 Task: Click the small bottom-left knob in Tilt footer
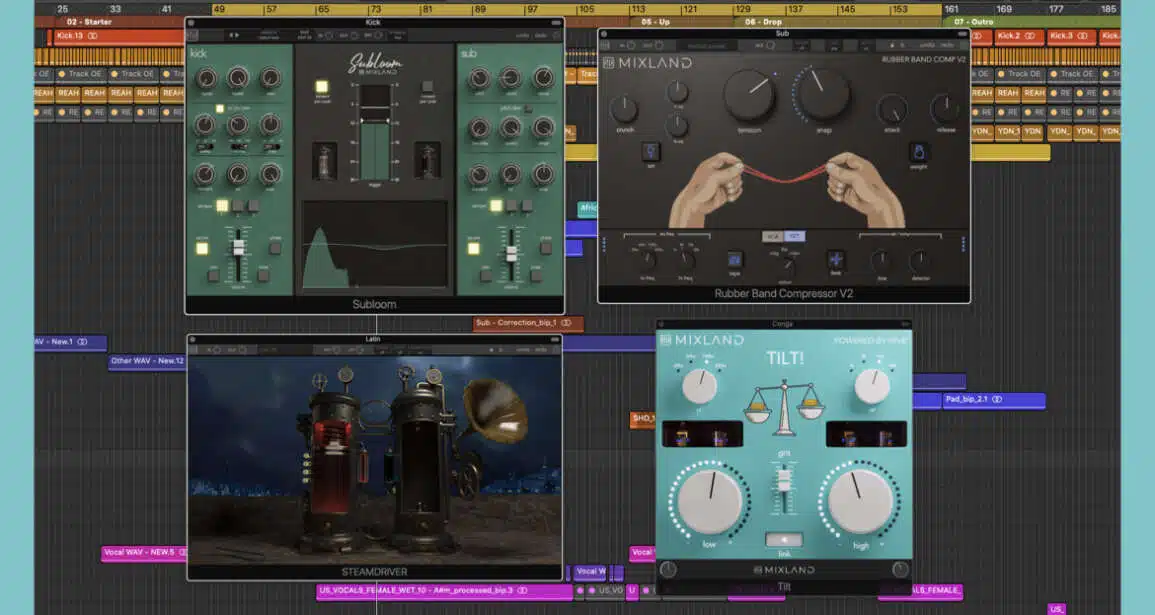[x=668, y=569]
